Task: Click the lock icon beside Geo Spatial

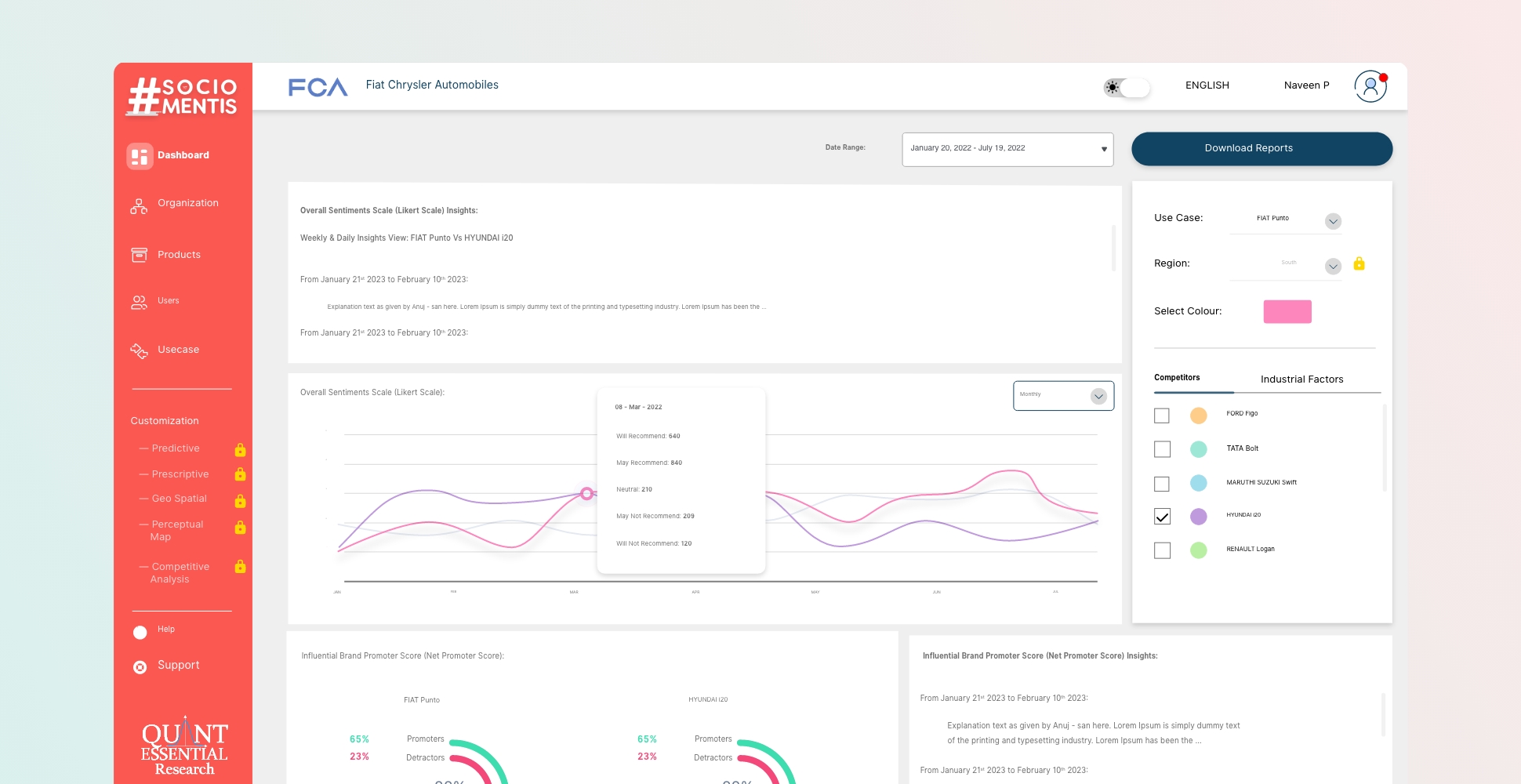Action: pos(241,500)
